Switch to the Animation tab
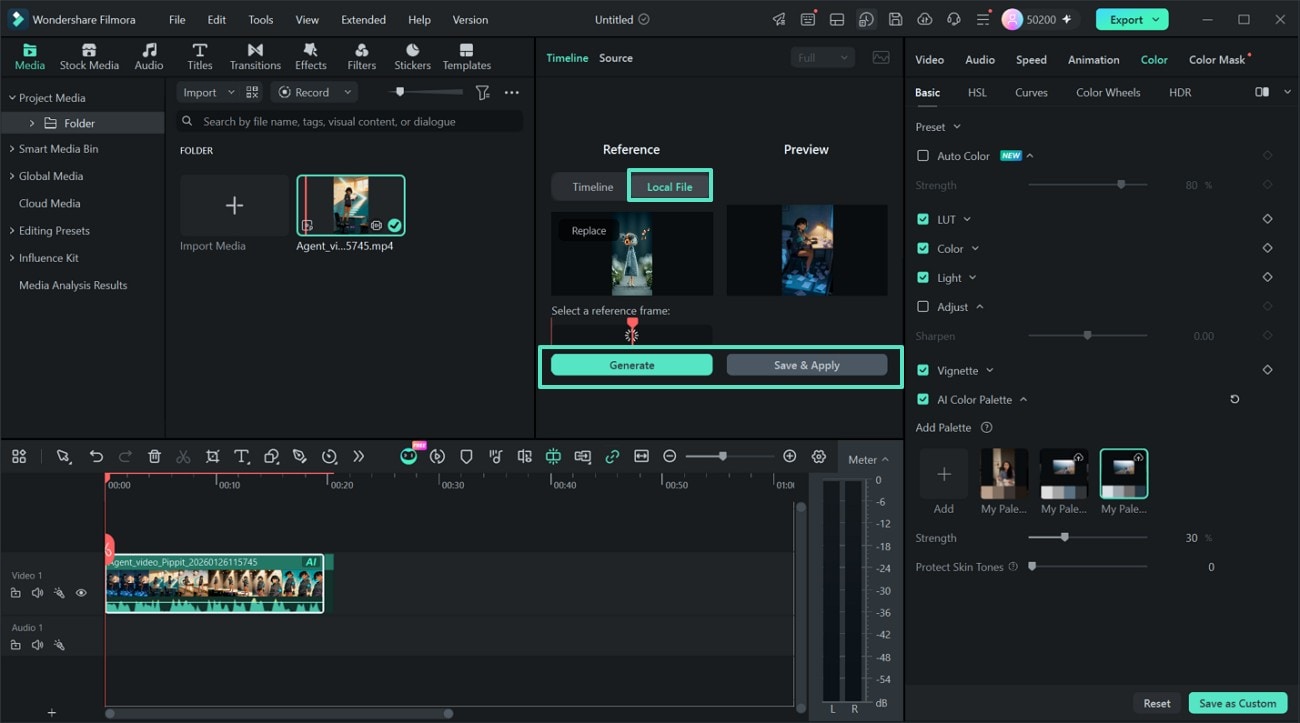Screen dimensions: 1300x723 click(1093, 59)
